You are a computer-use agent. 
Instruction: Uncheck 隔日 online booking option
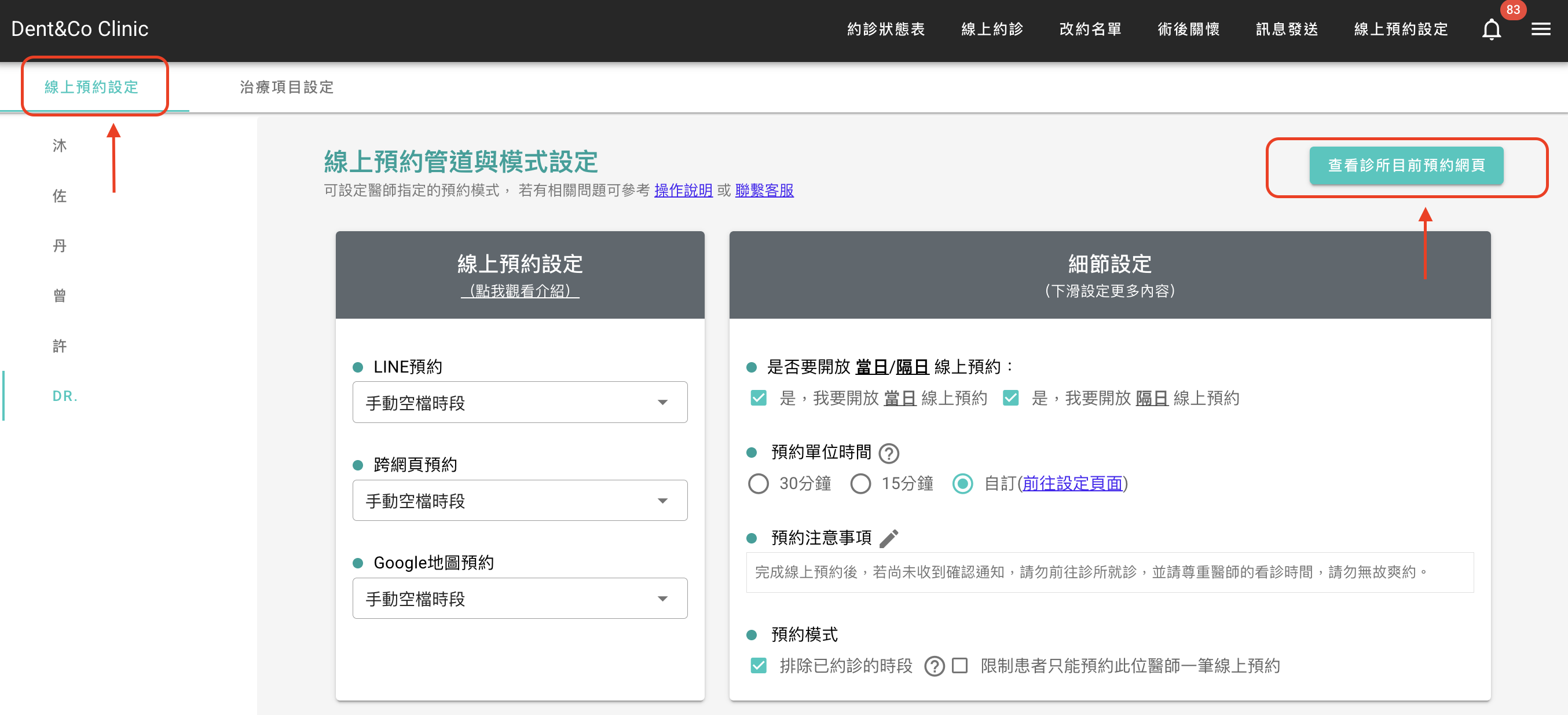pos(1010,397)
